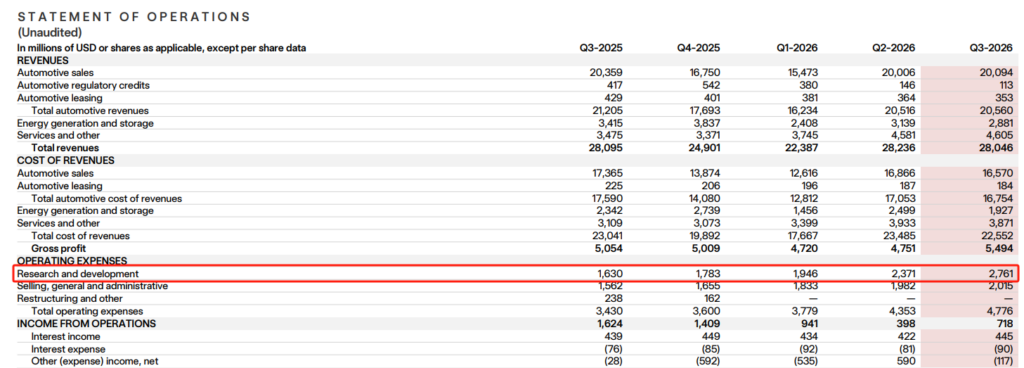Viewport: 1024px width, 368px height.
Task: Select the COST OF REVENUES section header
Action: tap(66, 161)
